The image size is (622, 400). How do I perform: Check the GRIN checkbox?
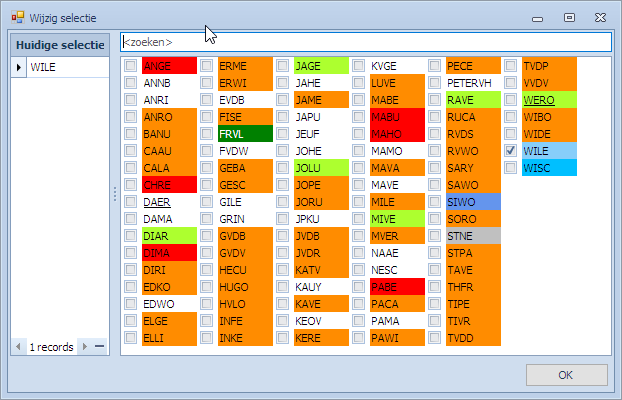pos(206,219)
